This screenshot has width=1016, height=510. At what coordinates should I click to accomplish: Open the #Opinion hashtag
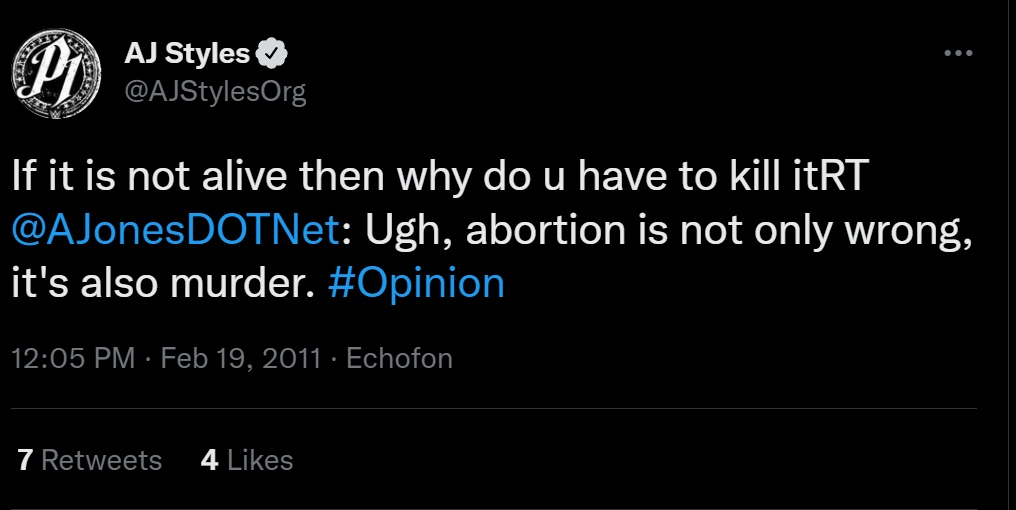coord(416,283)
